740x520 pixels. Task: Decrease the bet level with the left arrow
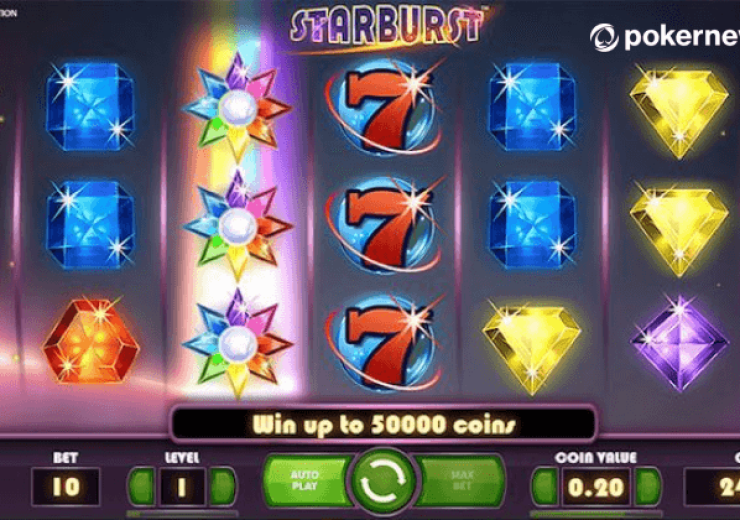pos(142,486)
